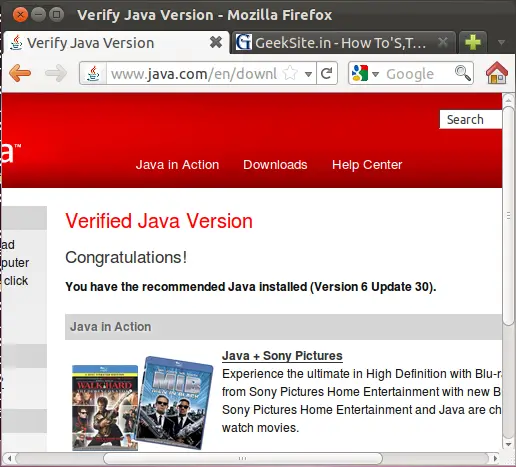The image size is (516, 467).
Task: Click the magnifying glass search icon
Action: 463,73
